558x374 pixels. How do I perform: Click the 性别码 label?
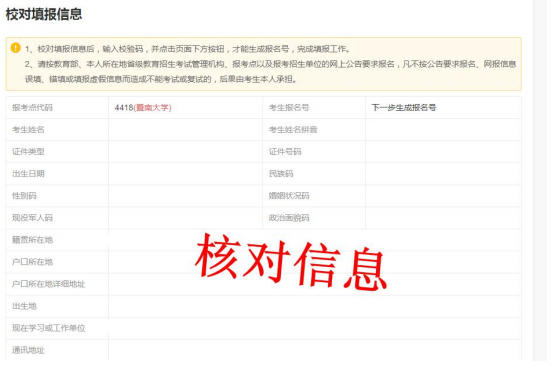[24, 196]
